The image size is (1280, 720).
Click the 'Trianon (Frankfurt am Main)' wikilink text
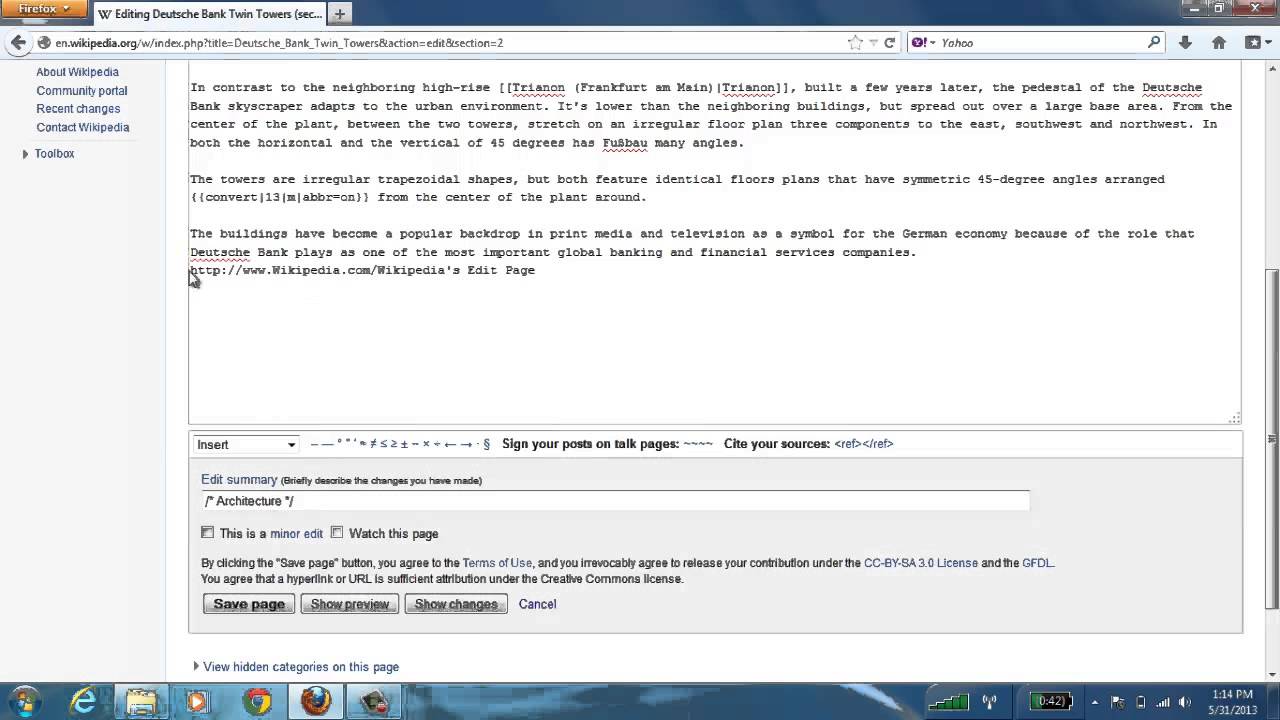(x=612, y=88)
